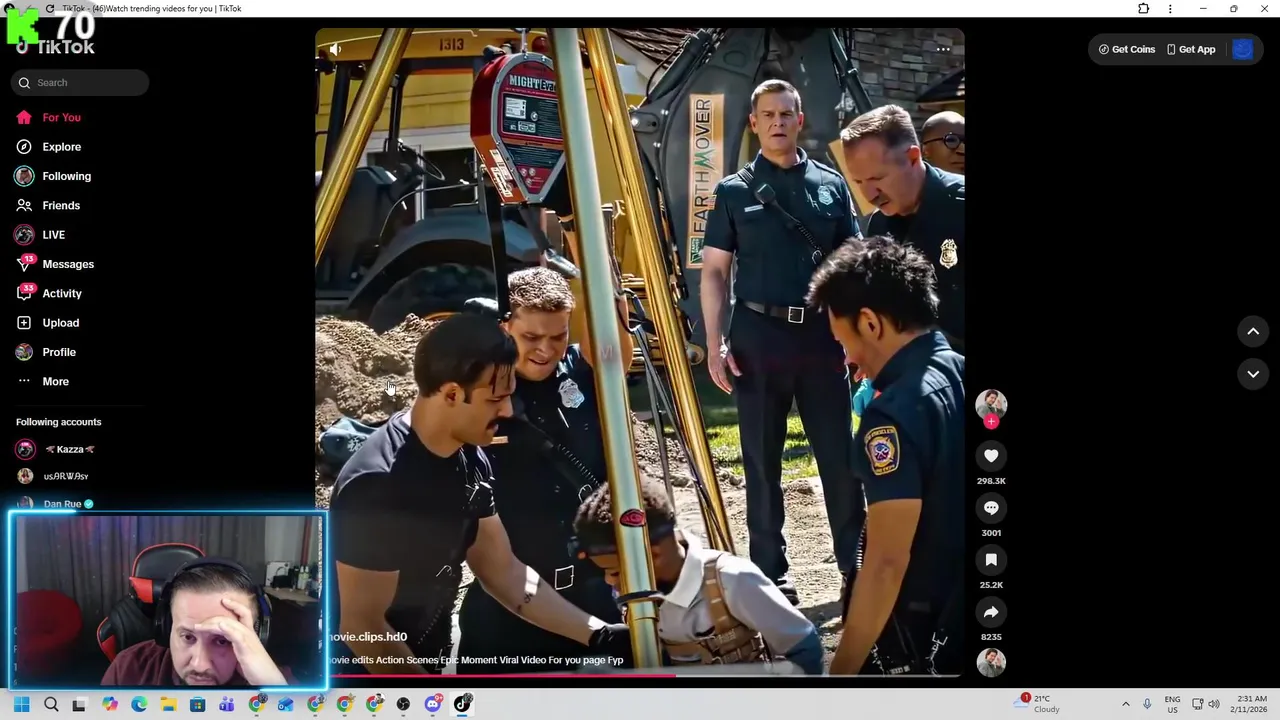Viewport: 1280px width, 720px height.
Task: Follow creator with red plus badge
Action: pyautogui.click(x=991, y=422)
